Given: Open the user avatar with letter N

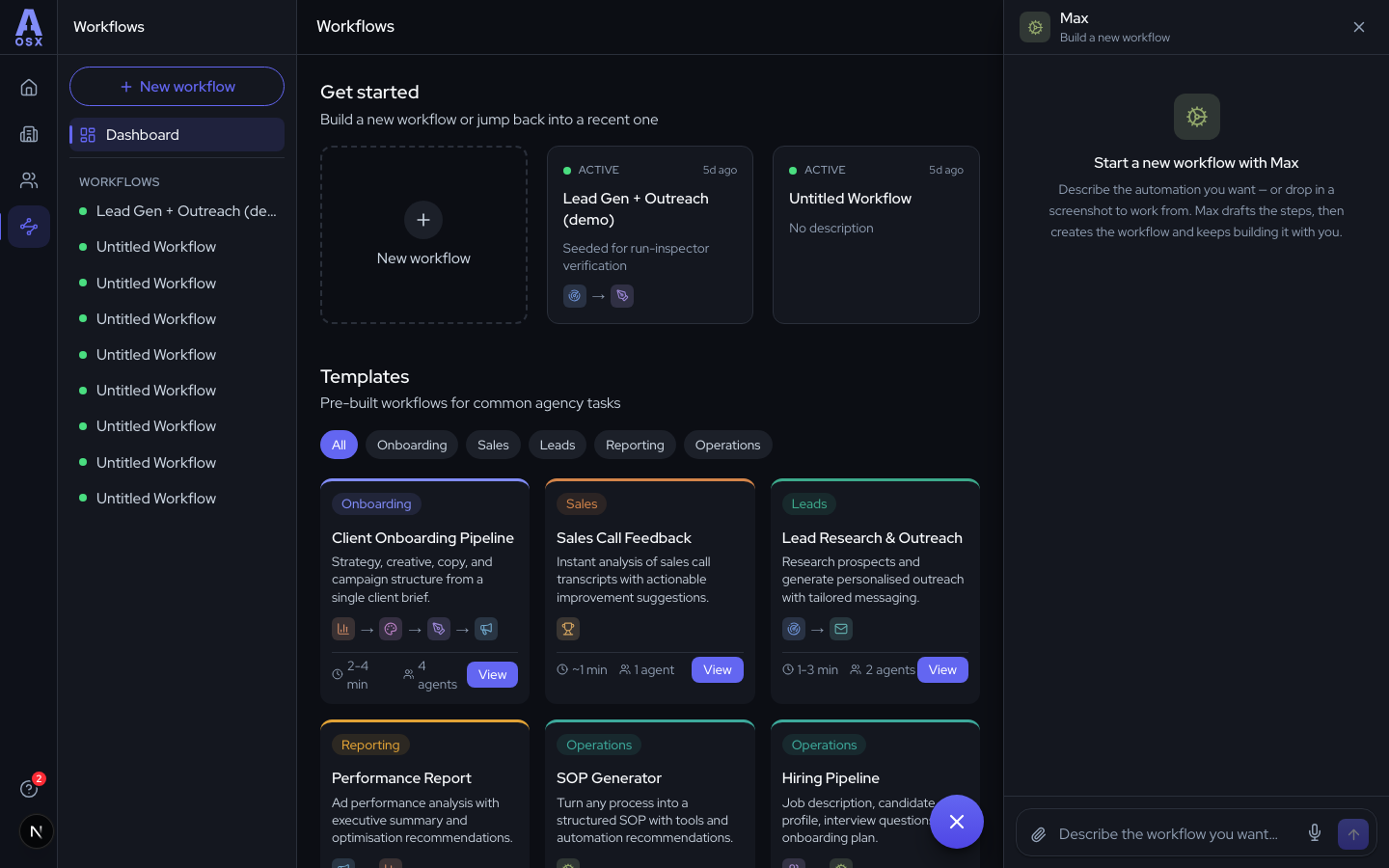Looking at the screenshot, I should click(x=37, y=831).
